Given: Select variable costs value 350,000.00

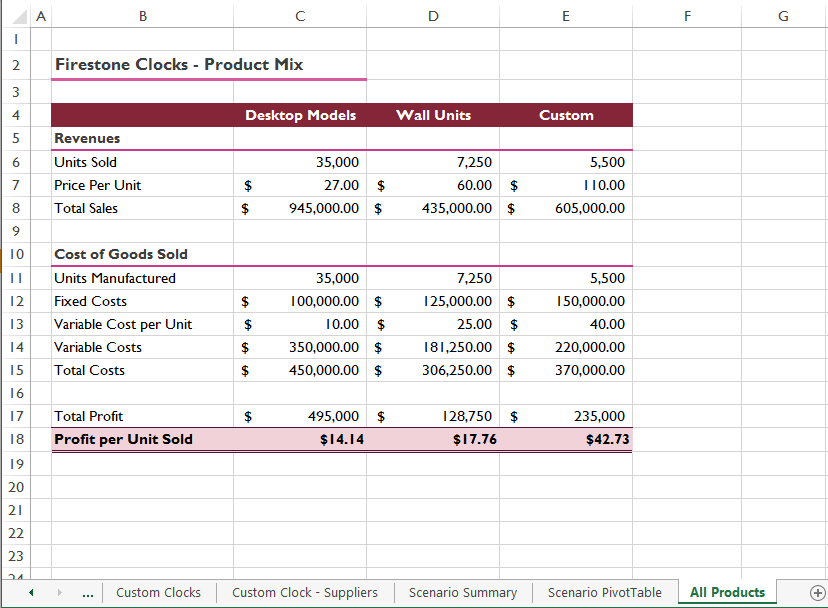Looking at the screenshot, I should click(300, 347).
